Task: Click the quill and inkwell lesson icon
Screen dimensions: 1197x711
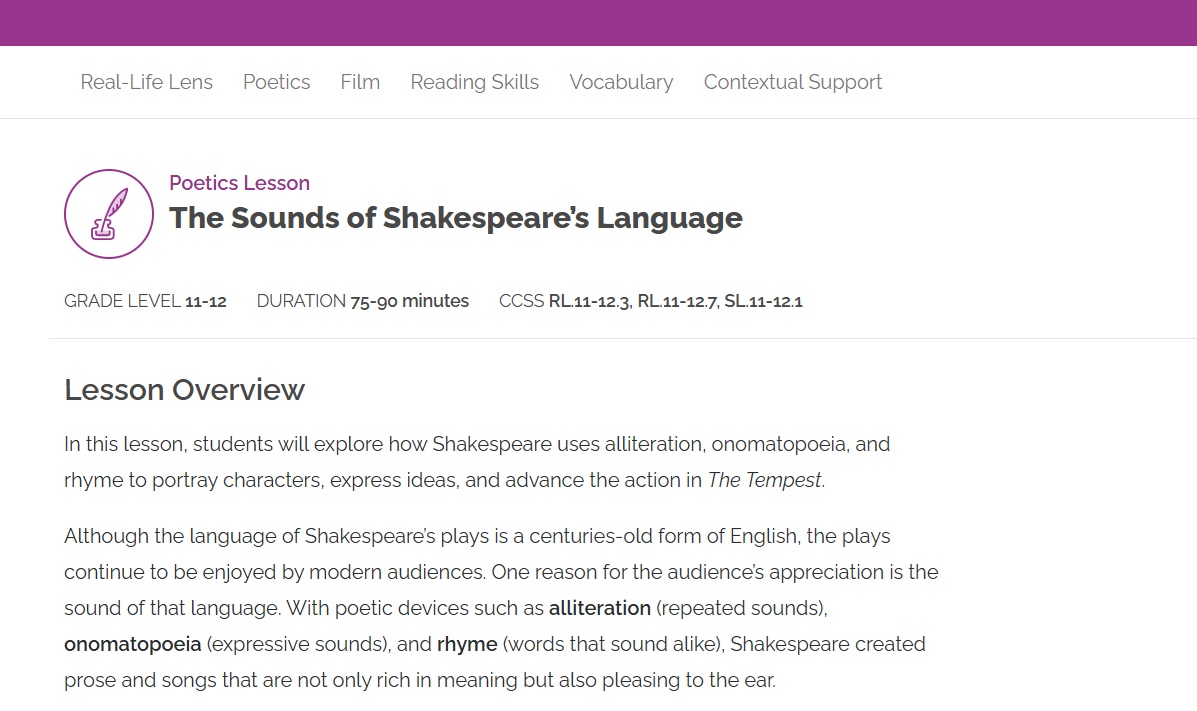Action: (x=109, y=214)
